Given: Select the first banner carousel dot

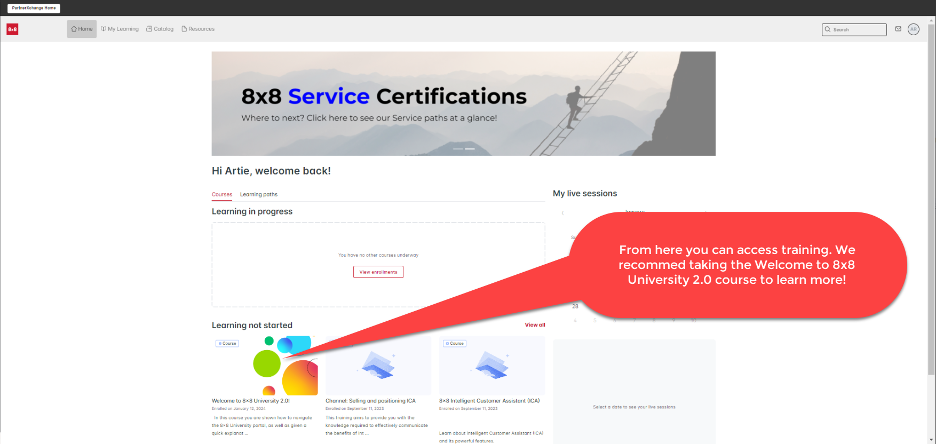Looking at the screenshot, I should 458,149.
